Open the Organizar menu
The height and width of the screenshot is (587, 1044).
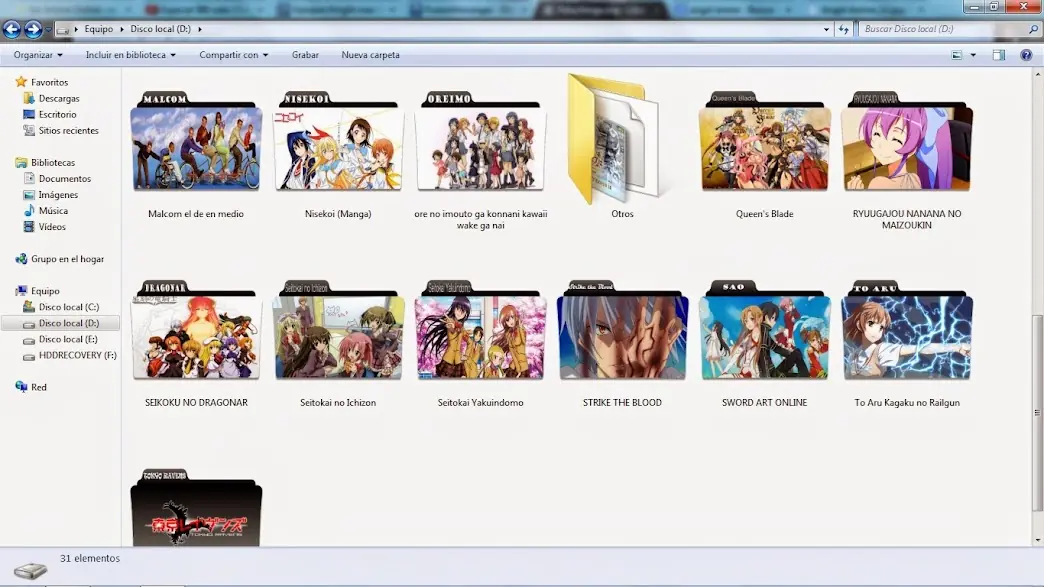click(38, 55)
